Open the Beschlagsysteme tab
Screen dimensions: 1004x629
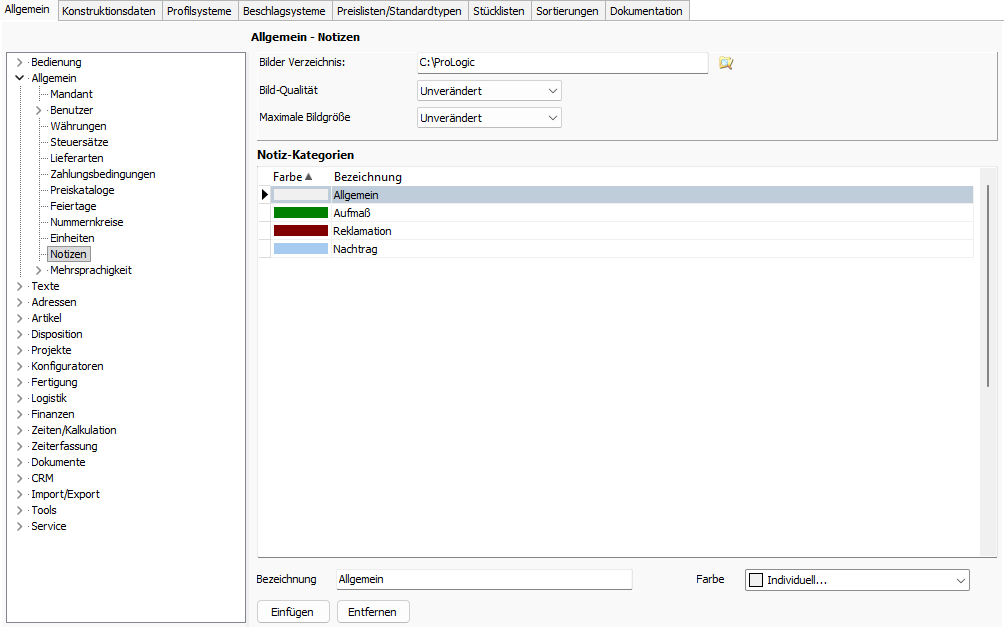click(x=284, y=11)
